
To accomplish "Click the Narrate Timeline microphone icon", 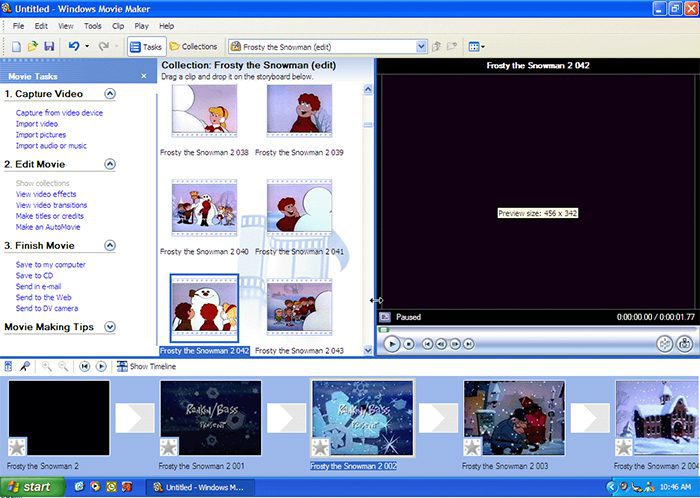I will click(25, 366).
